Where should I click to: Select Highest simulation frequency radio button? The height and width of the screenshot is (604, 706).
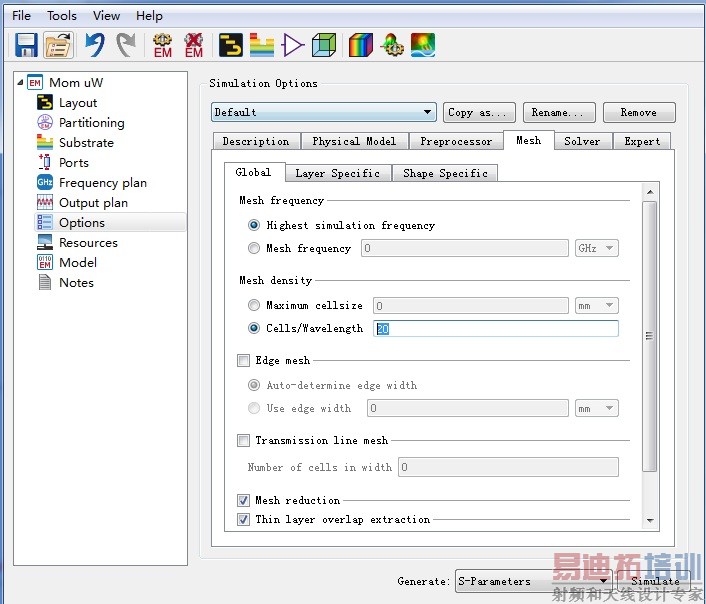[x=254, y=225]
